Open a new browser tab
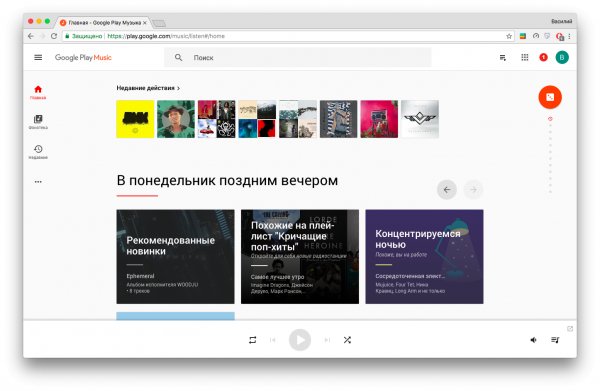Image resolution: width=600 pixels, height=391 pixels. pyautogui.click(x=159, y=24)
